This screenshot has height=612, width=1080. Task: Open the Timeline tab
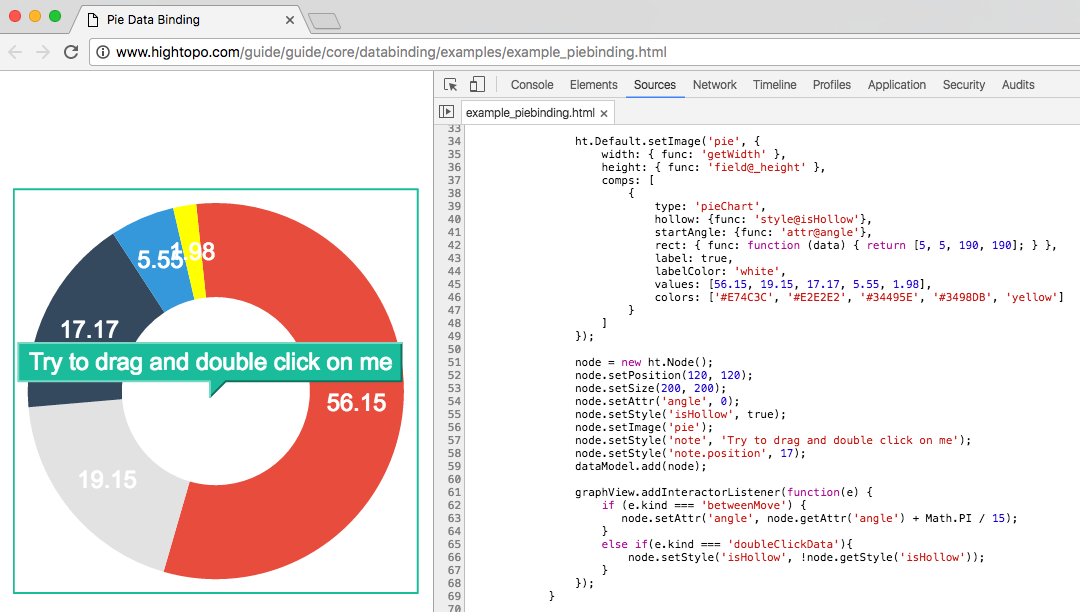pyautogui.click(x=774, y=85)
